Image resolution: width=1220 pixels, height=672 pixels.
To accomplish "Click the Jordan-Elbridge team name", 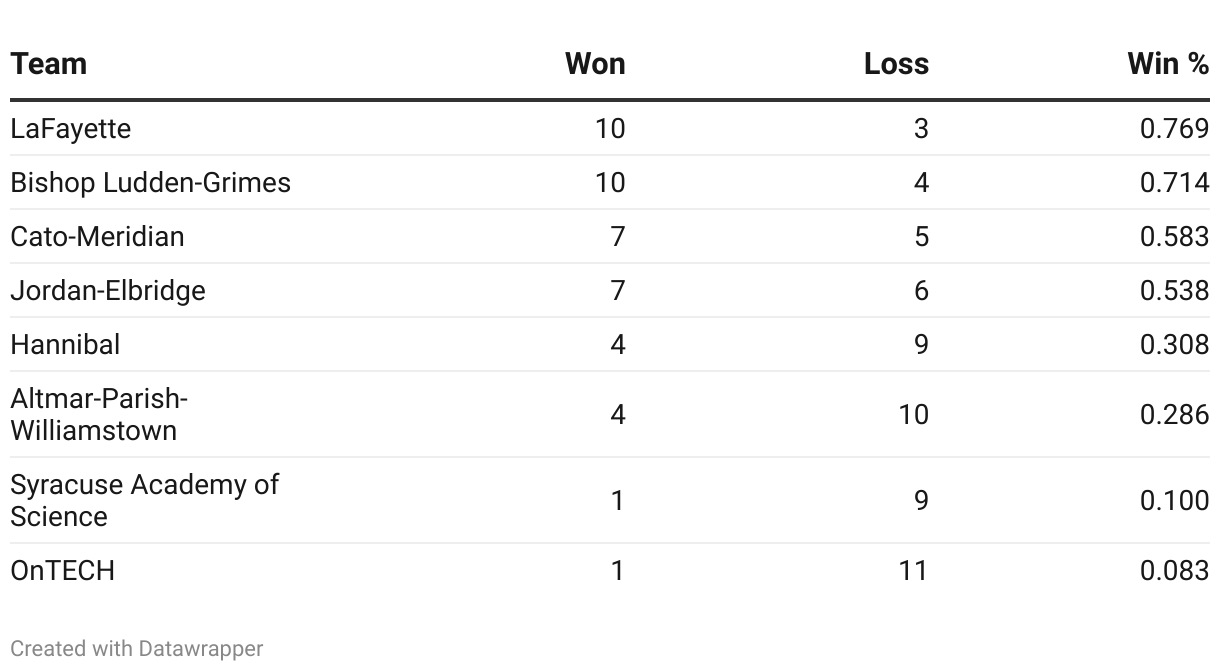I will tap(108, 291).
